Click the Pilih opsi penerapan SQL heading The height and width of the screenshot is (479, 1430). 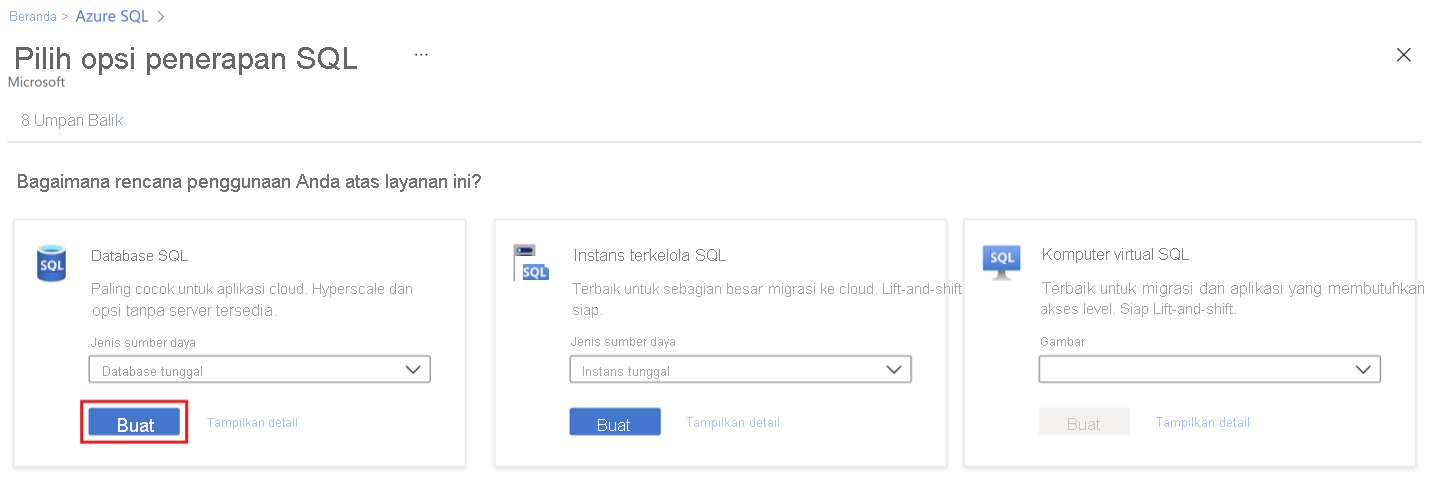[x=186, y=58]
